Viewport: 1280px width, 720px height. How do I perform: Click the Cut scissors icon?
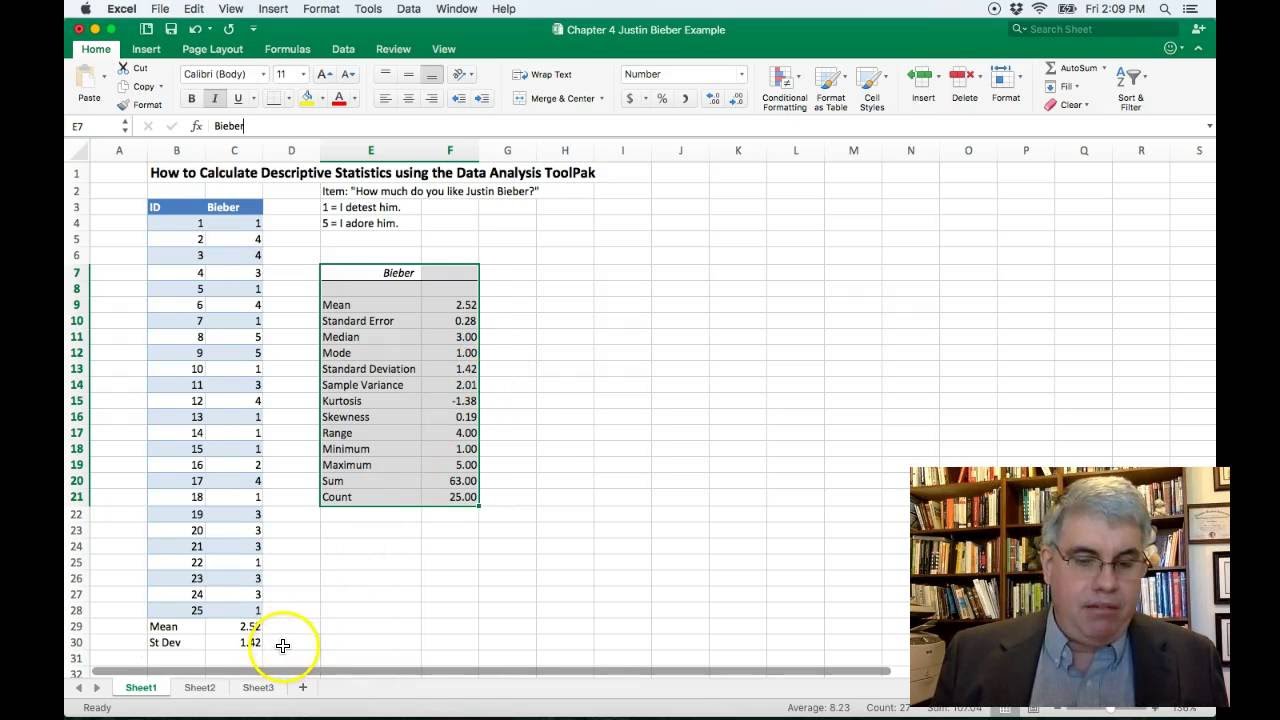click(x=123, y=68)
